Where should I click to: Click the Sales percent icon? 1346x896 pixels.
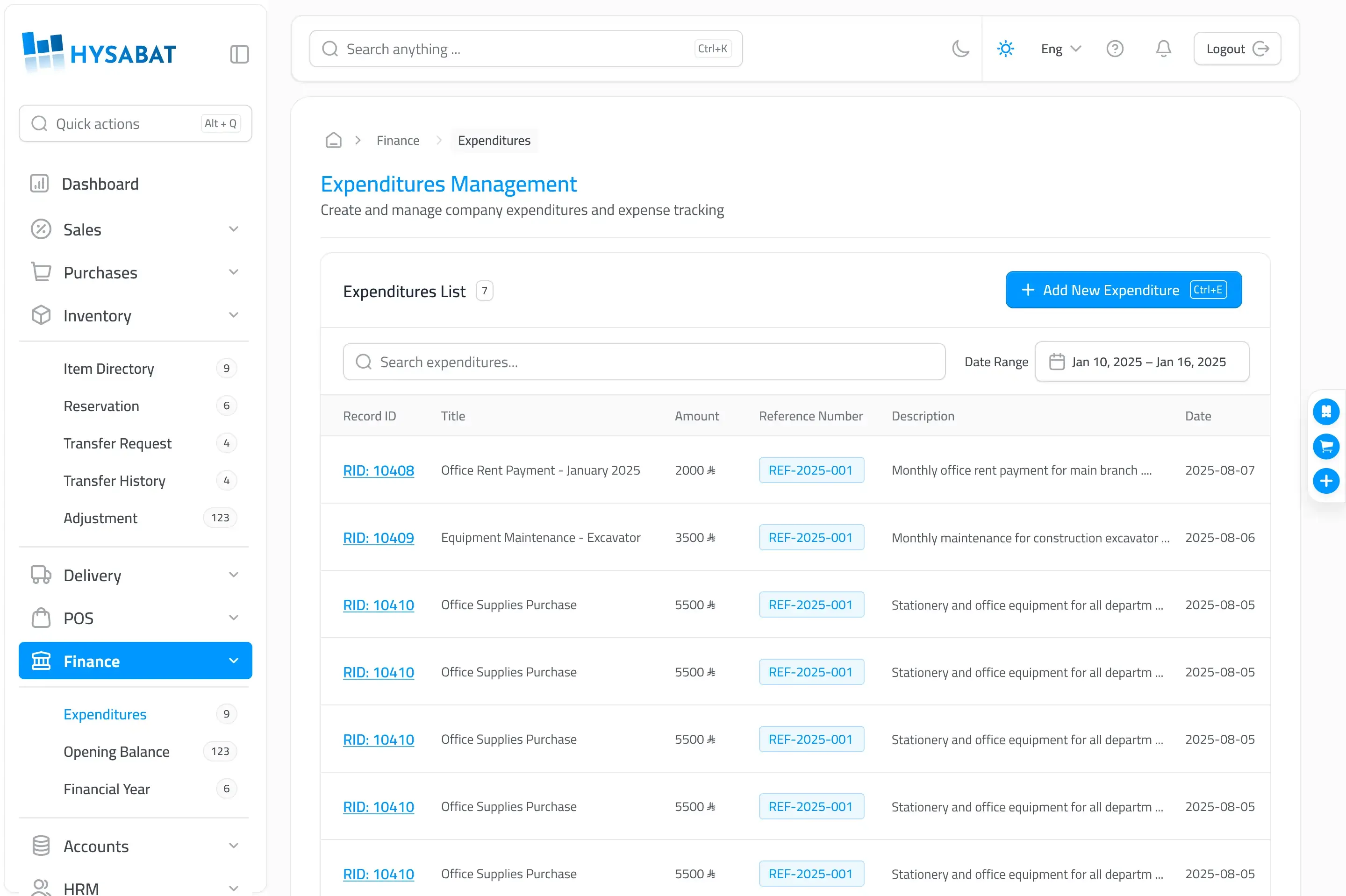(41, 229)
